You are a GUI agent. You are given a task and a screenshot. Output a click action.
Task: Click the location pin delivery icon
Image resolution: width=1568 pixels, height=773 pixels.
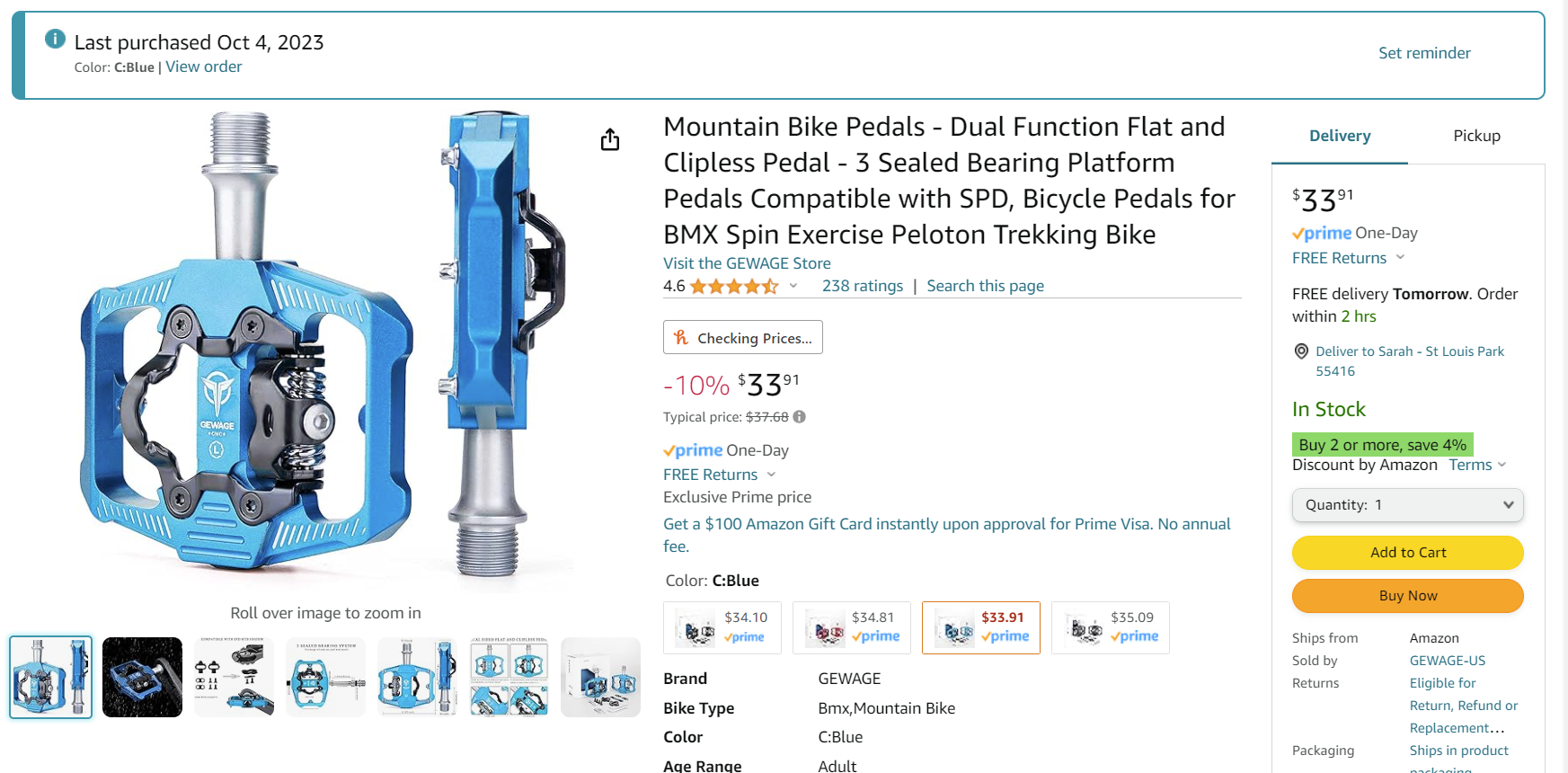coord(1300,351)
